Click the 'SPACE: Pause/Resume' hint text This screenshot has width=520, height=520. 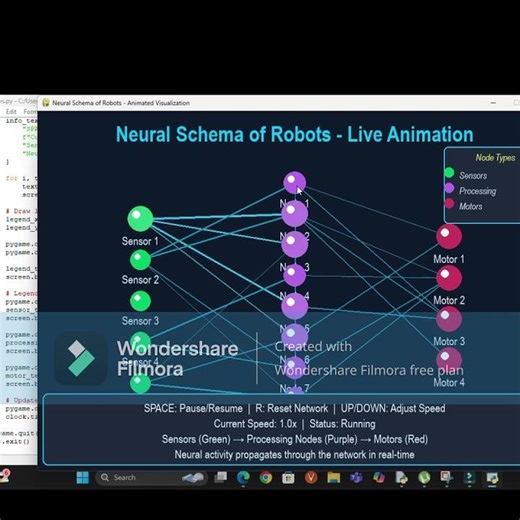193,408
